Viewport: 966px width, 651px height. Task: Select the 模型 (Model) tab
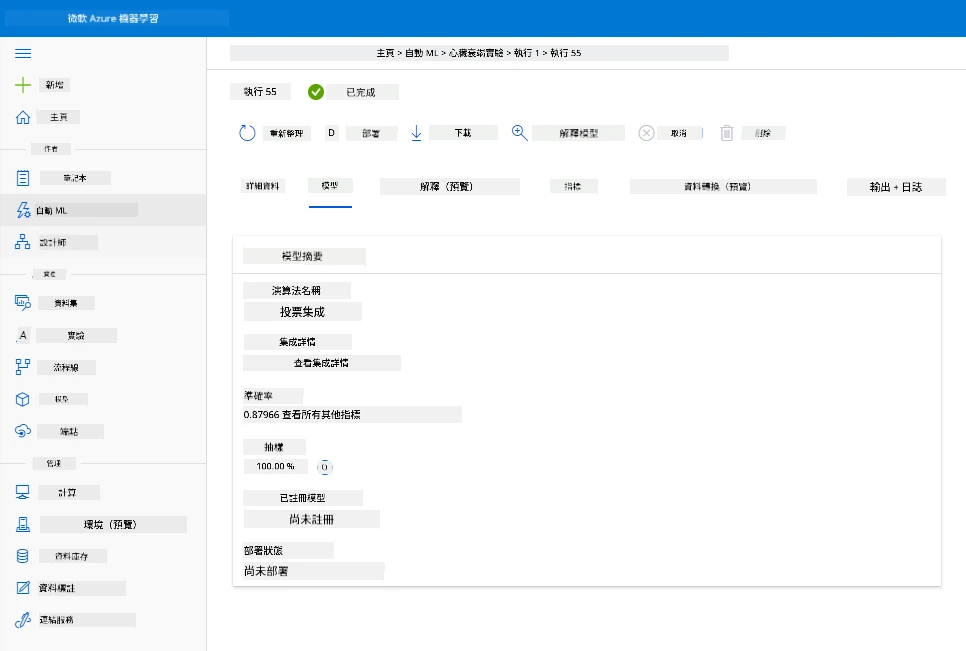coord(330,186)
